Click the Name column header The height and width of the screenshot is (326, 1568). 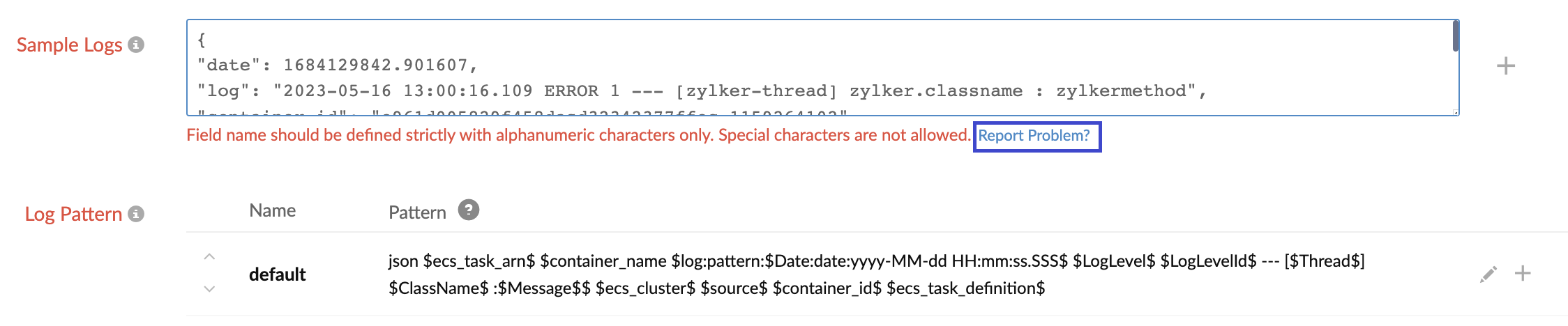coord(272,211)
